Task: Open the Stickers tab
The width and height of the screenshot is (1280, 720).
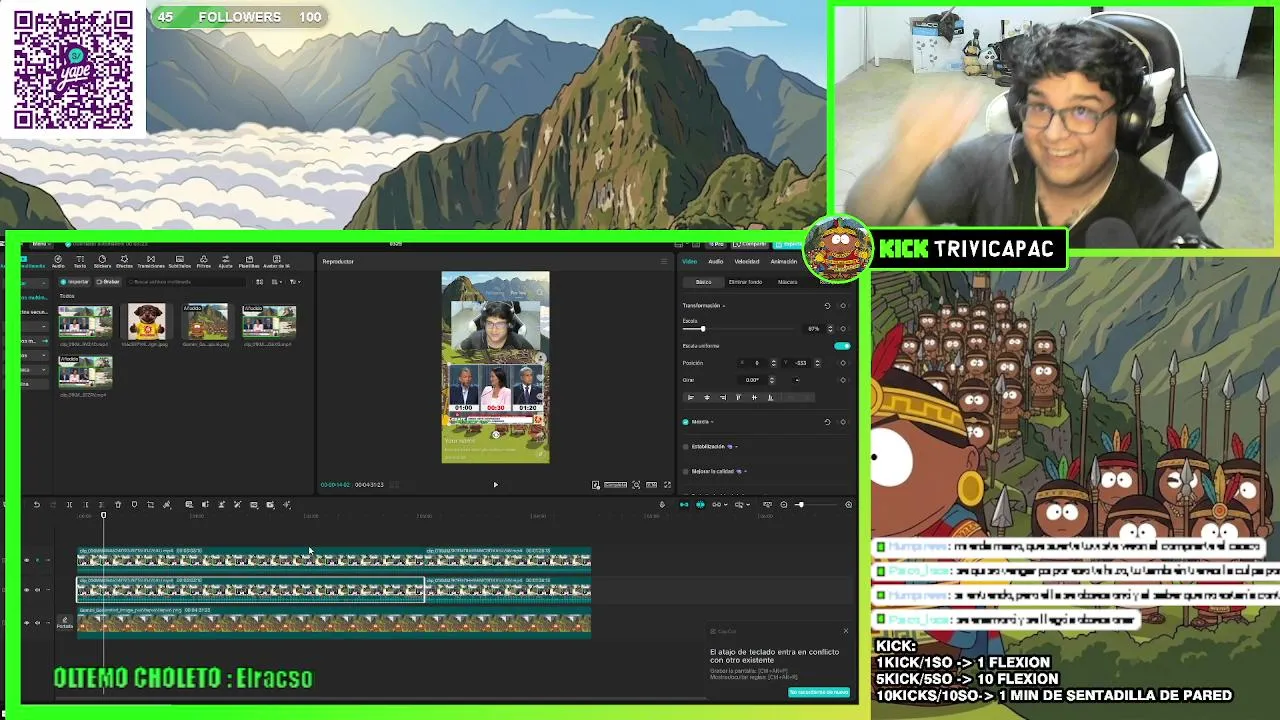Action: (x=102, y=262)
